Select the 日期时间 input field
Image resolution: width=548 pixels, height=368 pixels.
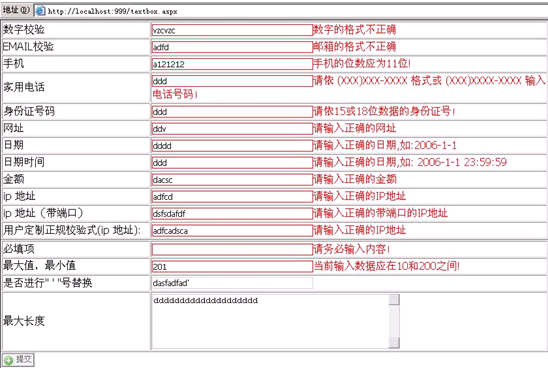(232, 163)
